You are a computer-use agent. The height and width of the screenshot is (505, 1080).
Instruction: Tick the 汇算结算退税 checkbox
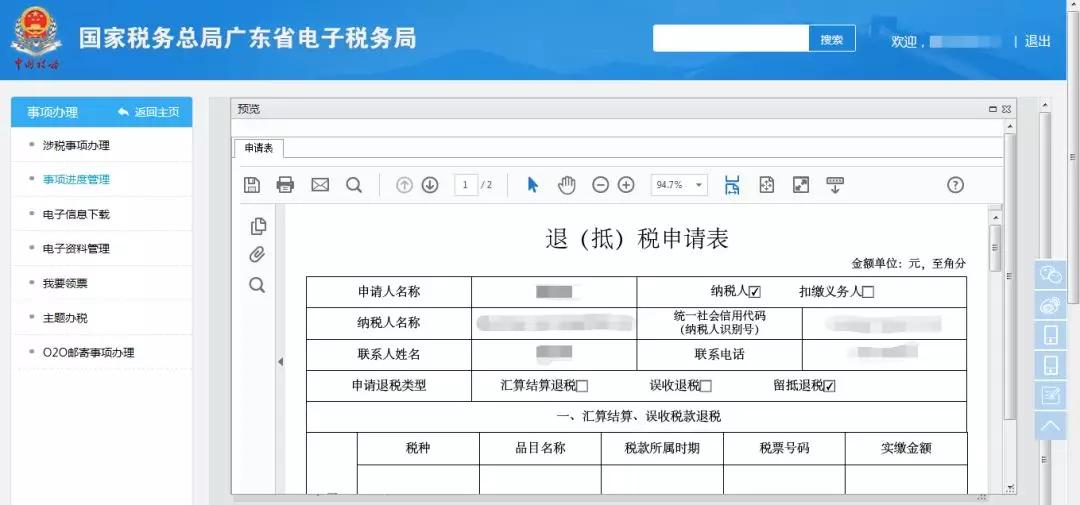(x=582, y=387)
